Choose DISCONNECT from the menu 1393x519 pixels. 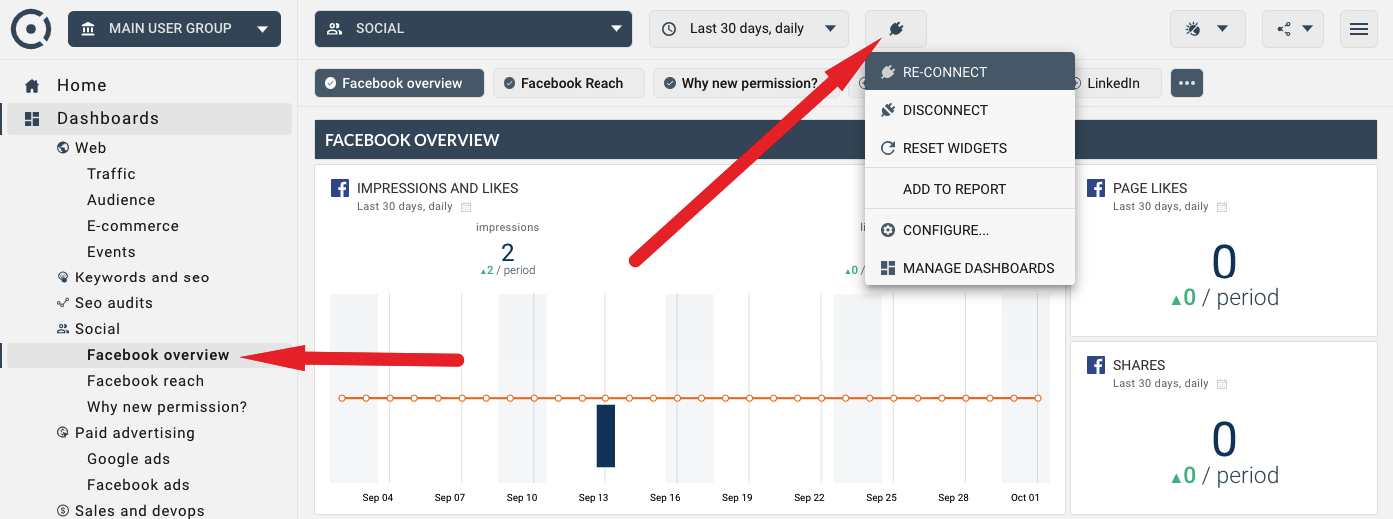[x=970, y=110]
